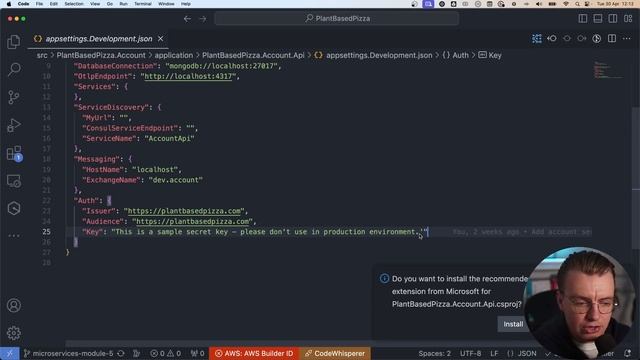Open the Source Control view
Viewport: 640px width, 360px height.
[14, 97]
